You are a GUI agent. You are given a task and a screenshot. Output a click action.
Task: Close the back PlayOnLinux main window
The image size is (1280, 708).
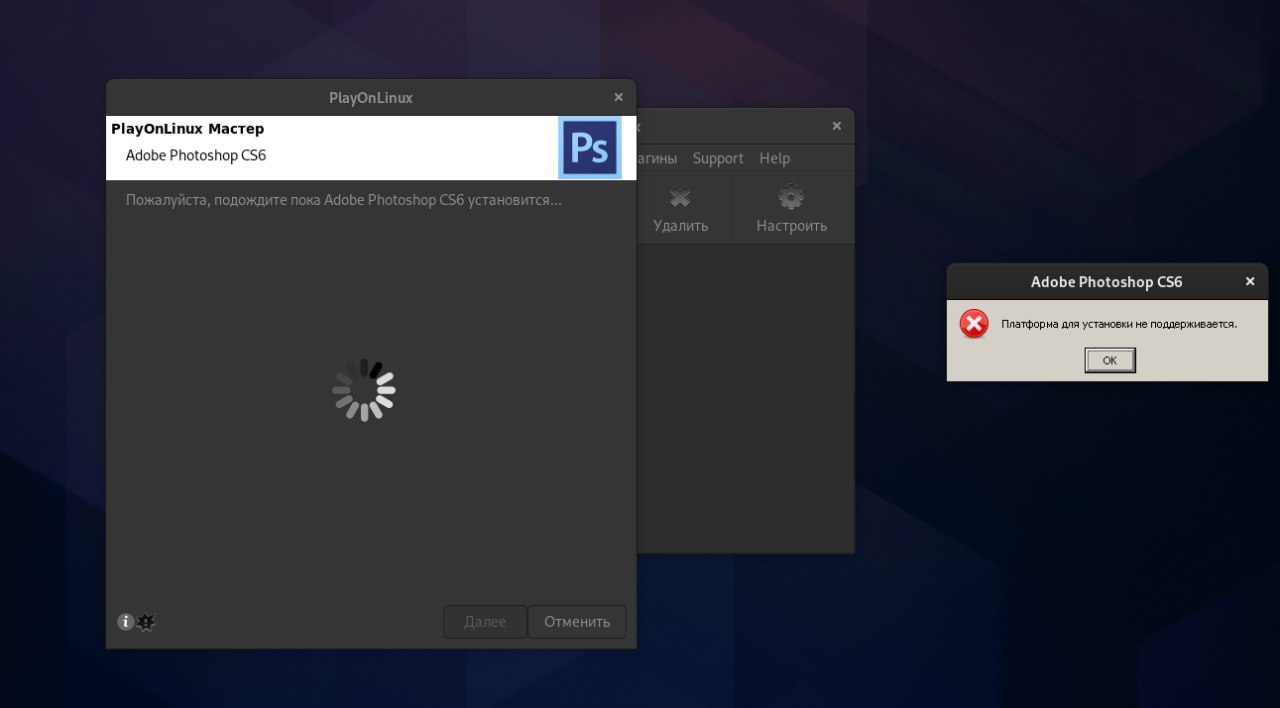click(837, 126)
